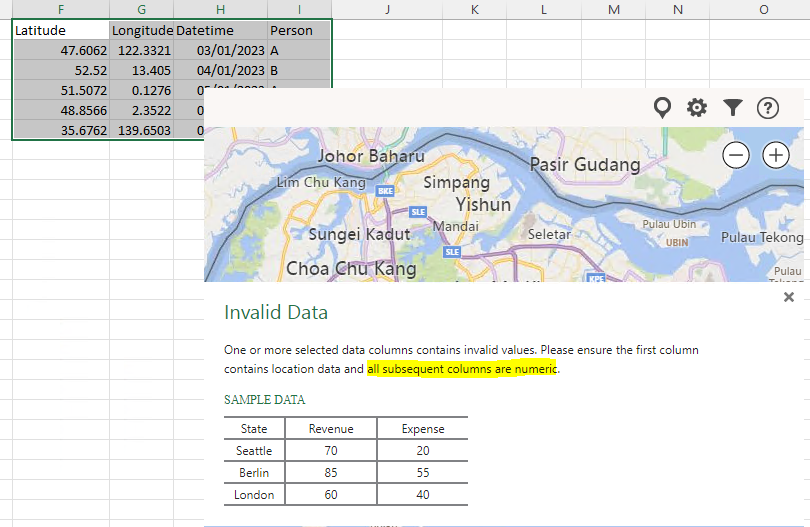Click the Person header cell
The image size is (810, 527).
[x=299, y=30]
